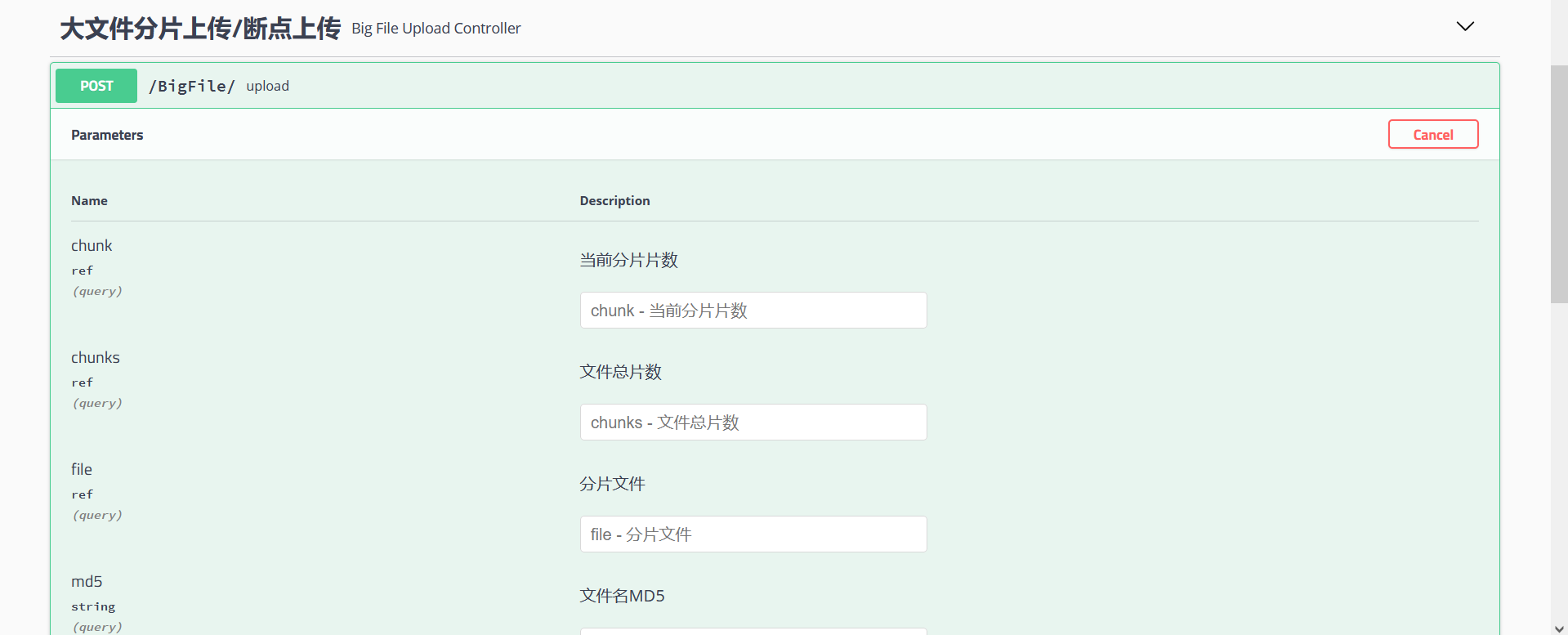Collapse the Big File Upload Controller section chevron
1568x635 pixels.
coord(1465,26)
